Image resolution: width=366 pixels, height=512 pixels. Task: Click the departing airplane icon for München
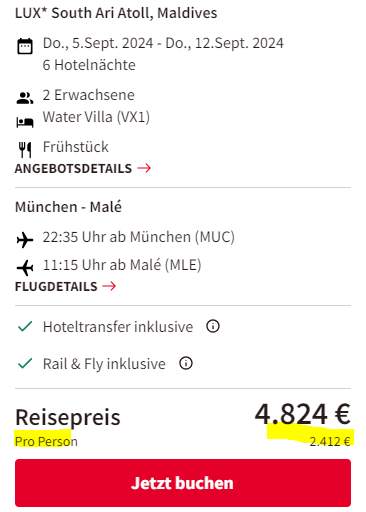point(25,240)
